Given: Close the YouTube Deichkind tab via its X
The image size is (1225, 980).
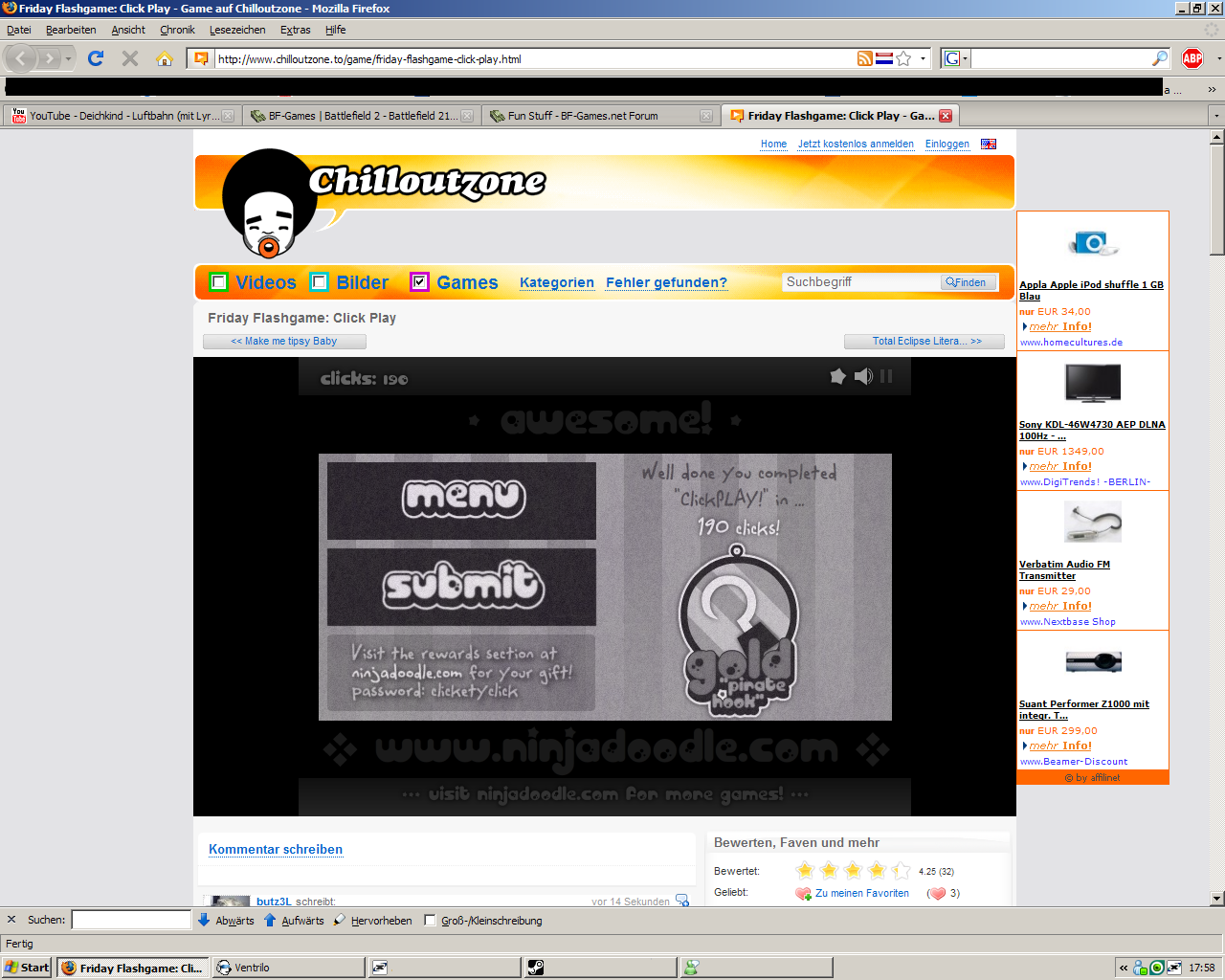Looking at the screenshot, I should (x=228, y=116).
